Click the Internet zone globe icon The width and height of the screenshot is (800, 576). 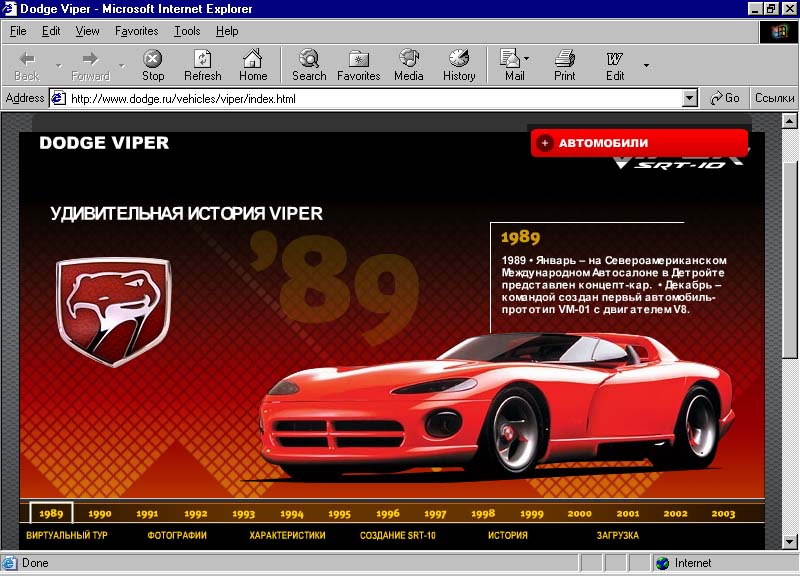[x=662, y=563]
